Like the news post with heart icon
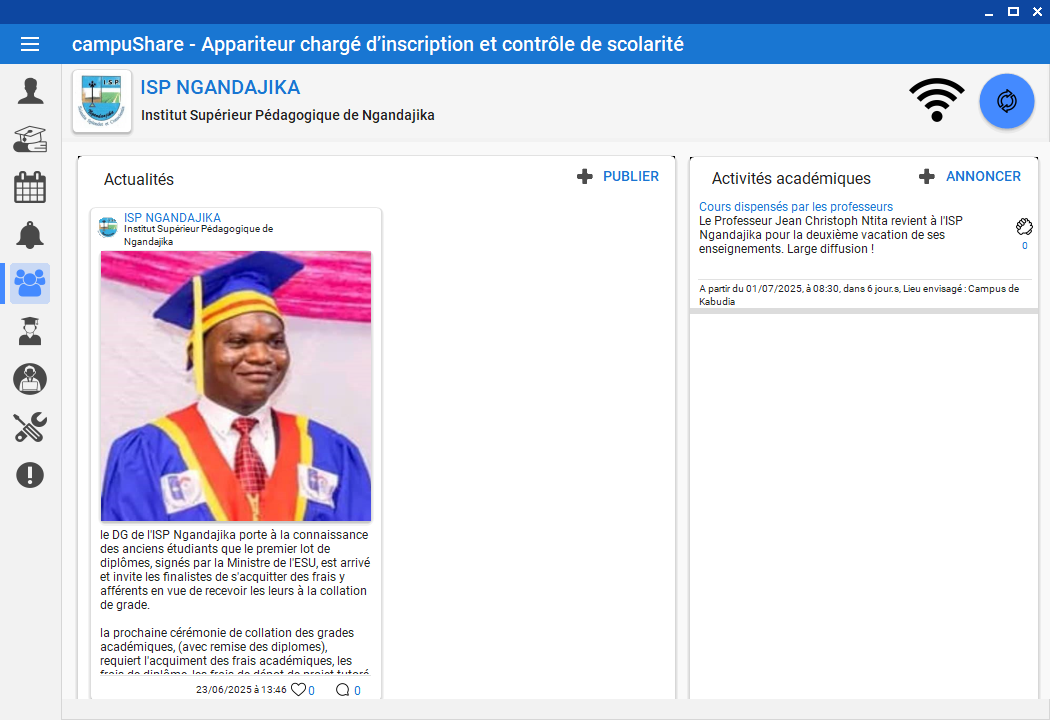 (x=298, y=689)
